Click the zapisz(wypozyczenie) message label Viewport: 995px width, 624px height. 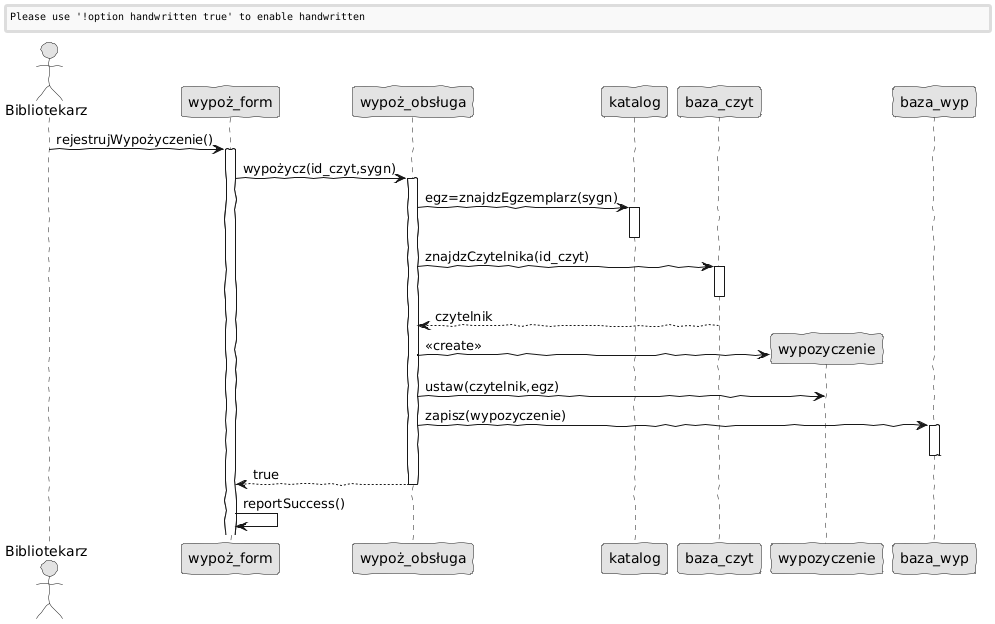(x=495, y=416)
